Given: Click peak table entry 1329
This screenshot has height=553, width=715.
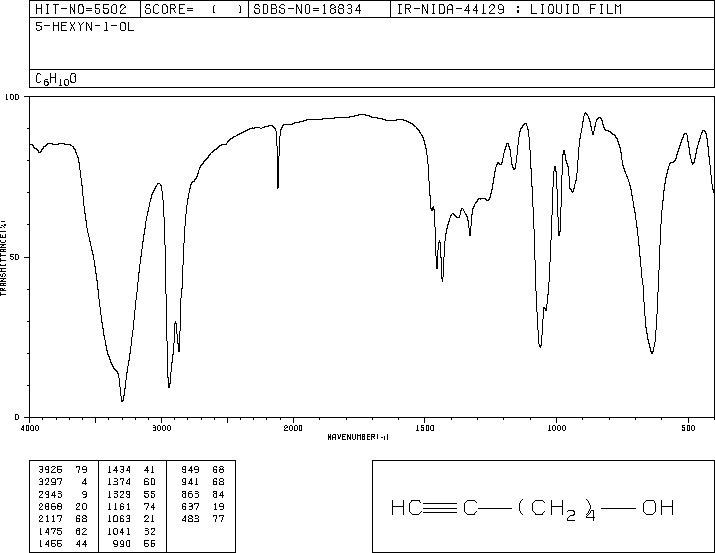Looking at the screenshot, I should pos(119,494).
